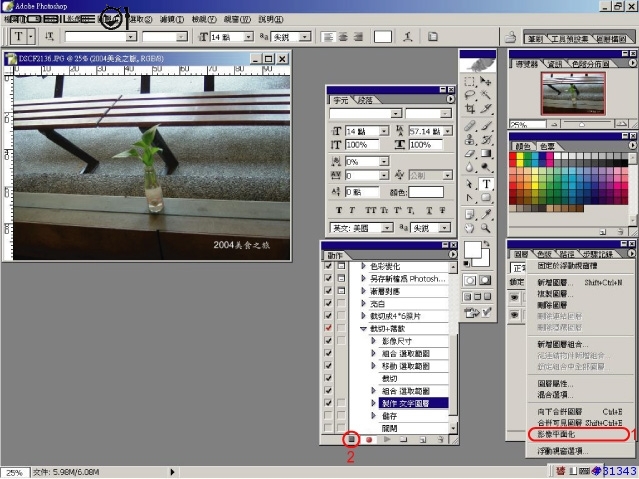The height and width of the screenshot is (479, 639).
Task: Toggle the 色彩變化 action checkbox
Action: (x=328, y=266)
